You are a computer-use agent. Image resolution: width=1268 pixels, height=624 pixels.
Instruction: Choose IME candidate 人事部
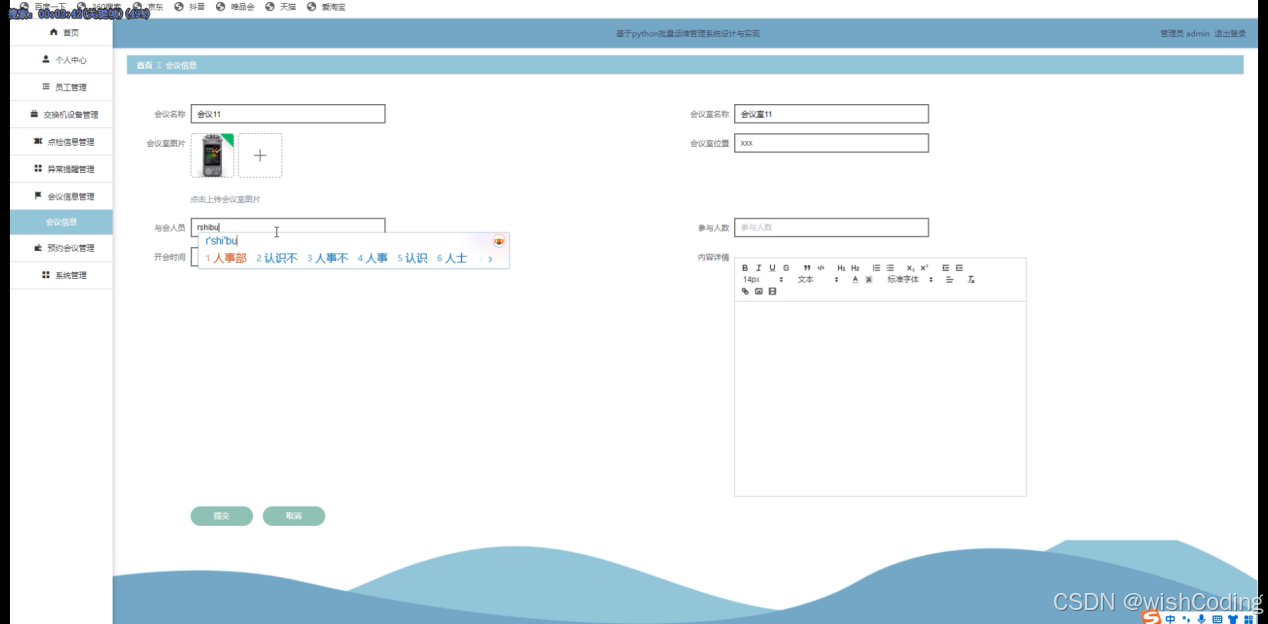[226, 259]
